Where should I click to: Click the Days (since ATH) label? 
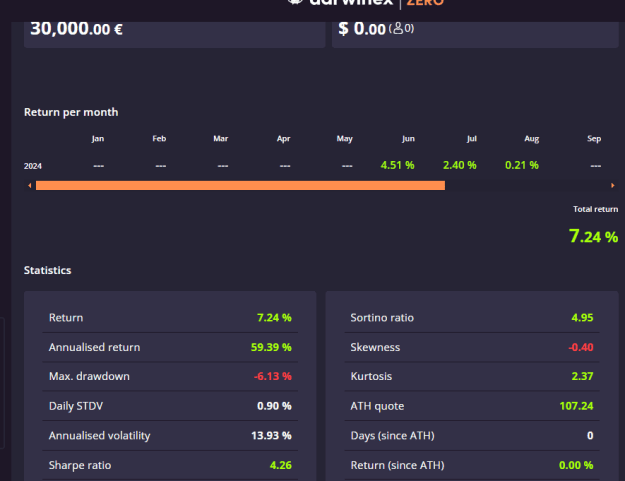click(392, 436)
